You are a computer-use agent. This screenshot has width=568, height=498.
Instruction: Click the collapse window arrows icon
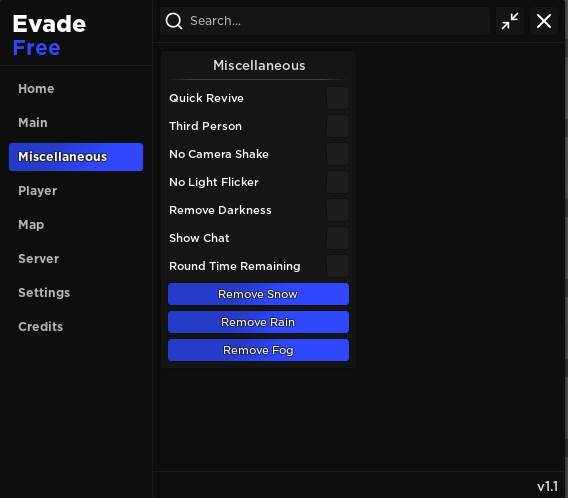point(510,21)
